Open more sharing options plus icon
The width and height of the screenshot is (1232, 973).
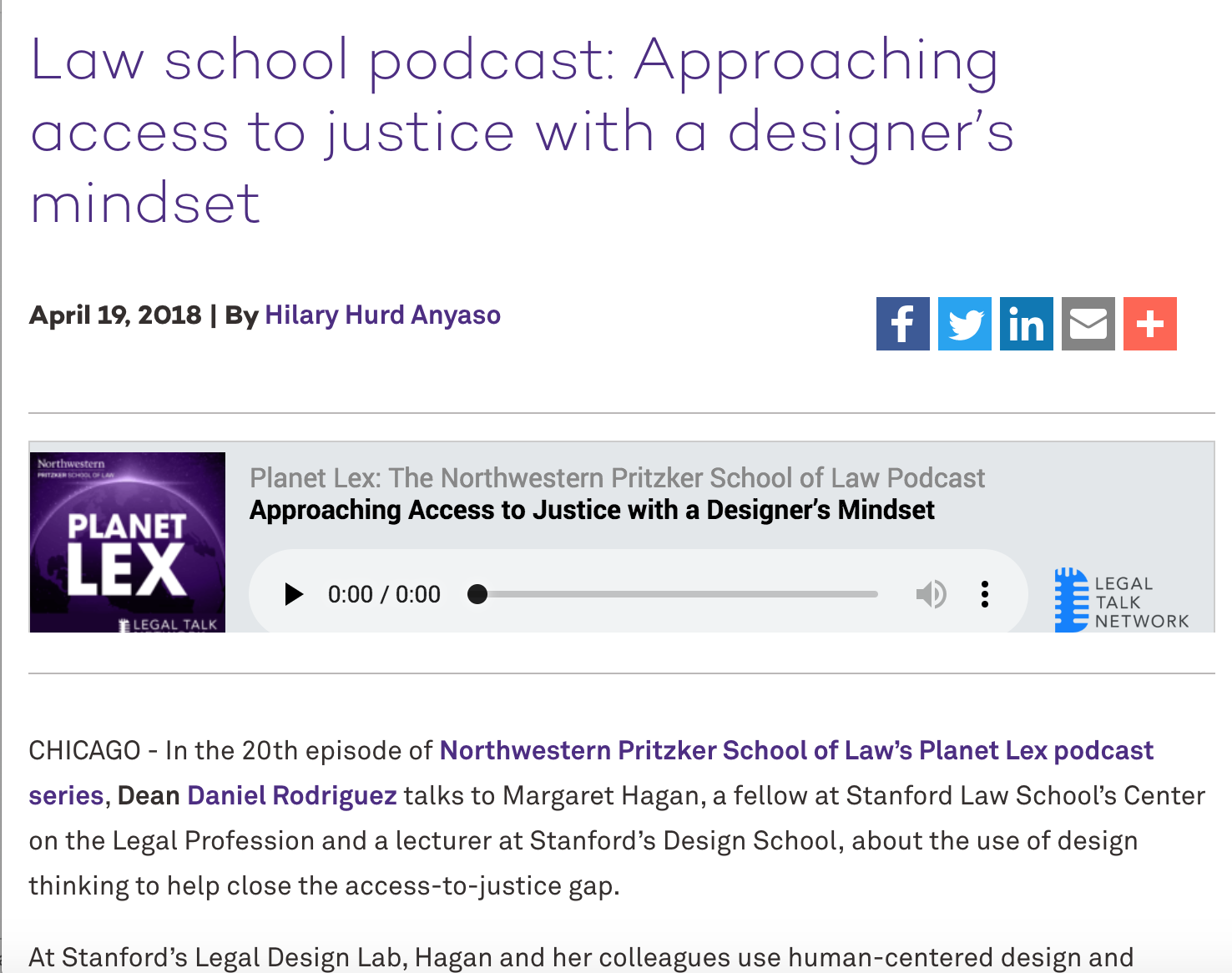pos(1149,324)
